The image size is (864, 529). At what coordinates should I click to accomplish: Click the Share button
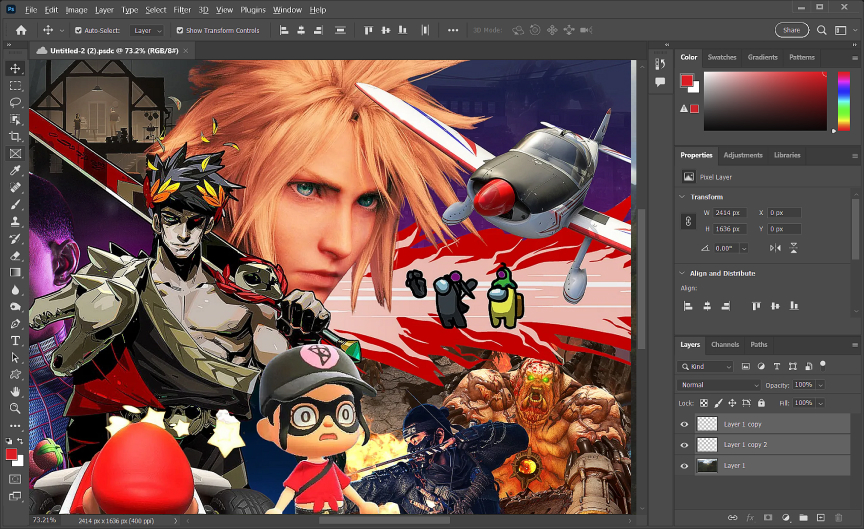coord(791,30)
